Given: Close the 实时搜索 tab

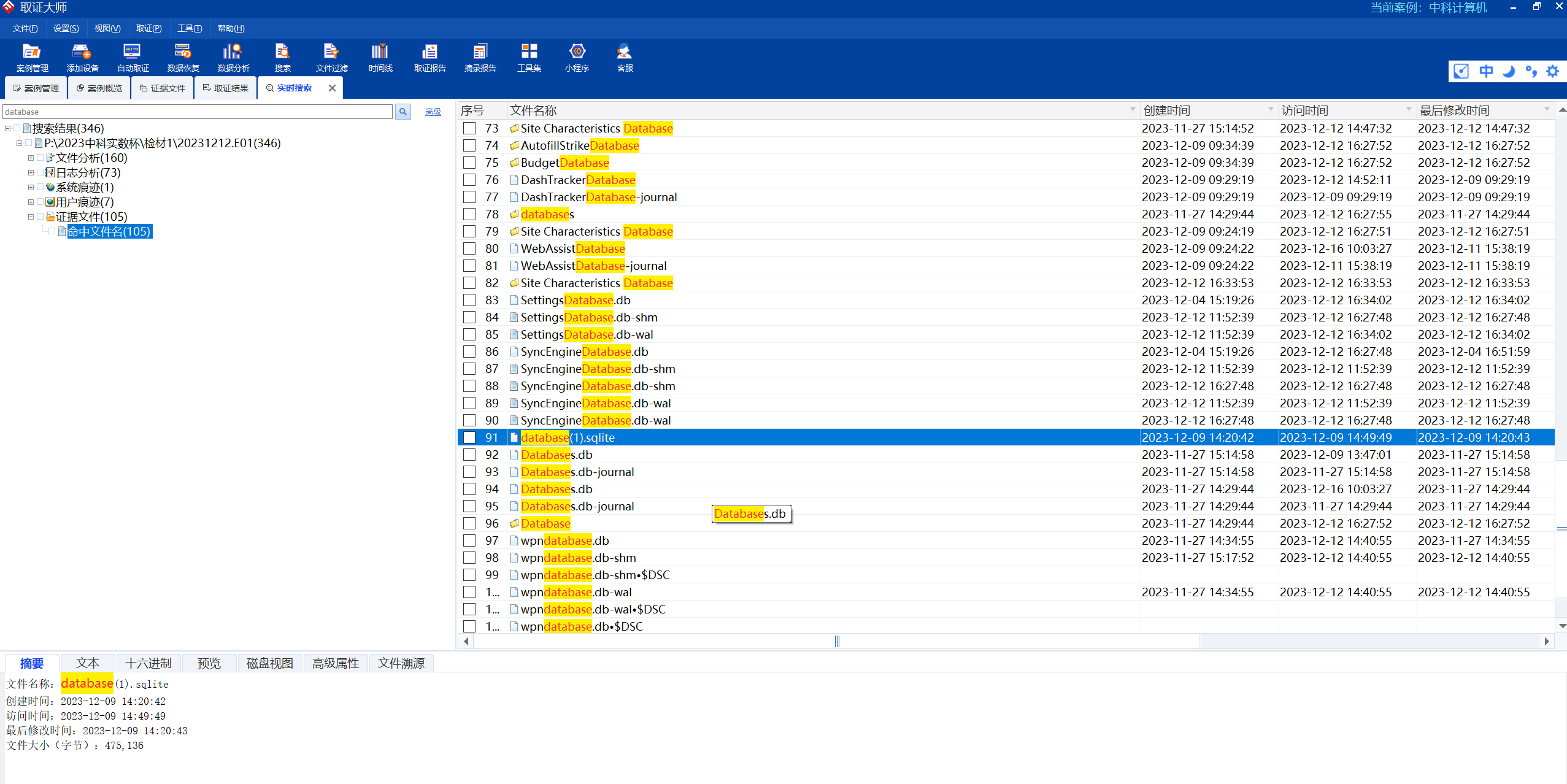Looking at the screenshot, I should (332, 88).
